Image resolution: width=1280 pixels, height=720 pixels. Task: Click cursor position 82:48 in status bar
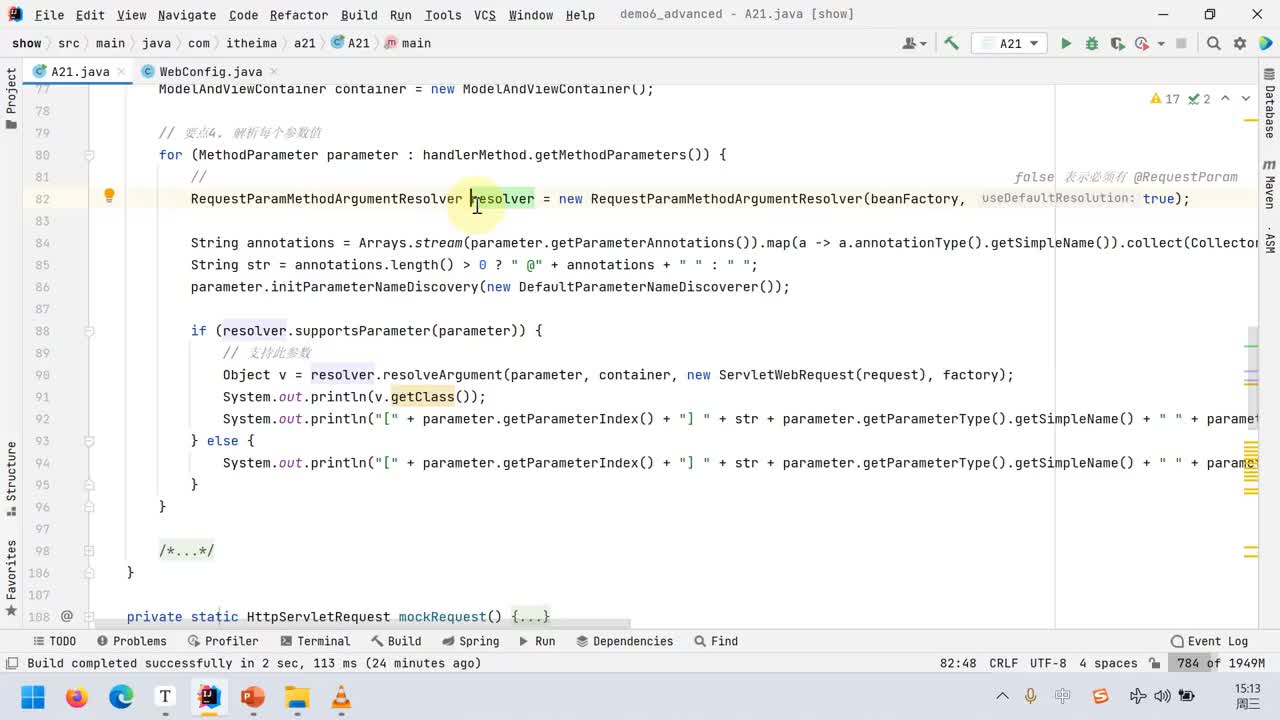pyautogui.click(x=958, y=663)
